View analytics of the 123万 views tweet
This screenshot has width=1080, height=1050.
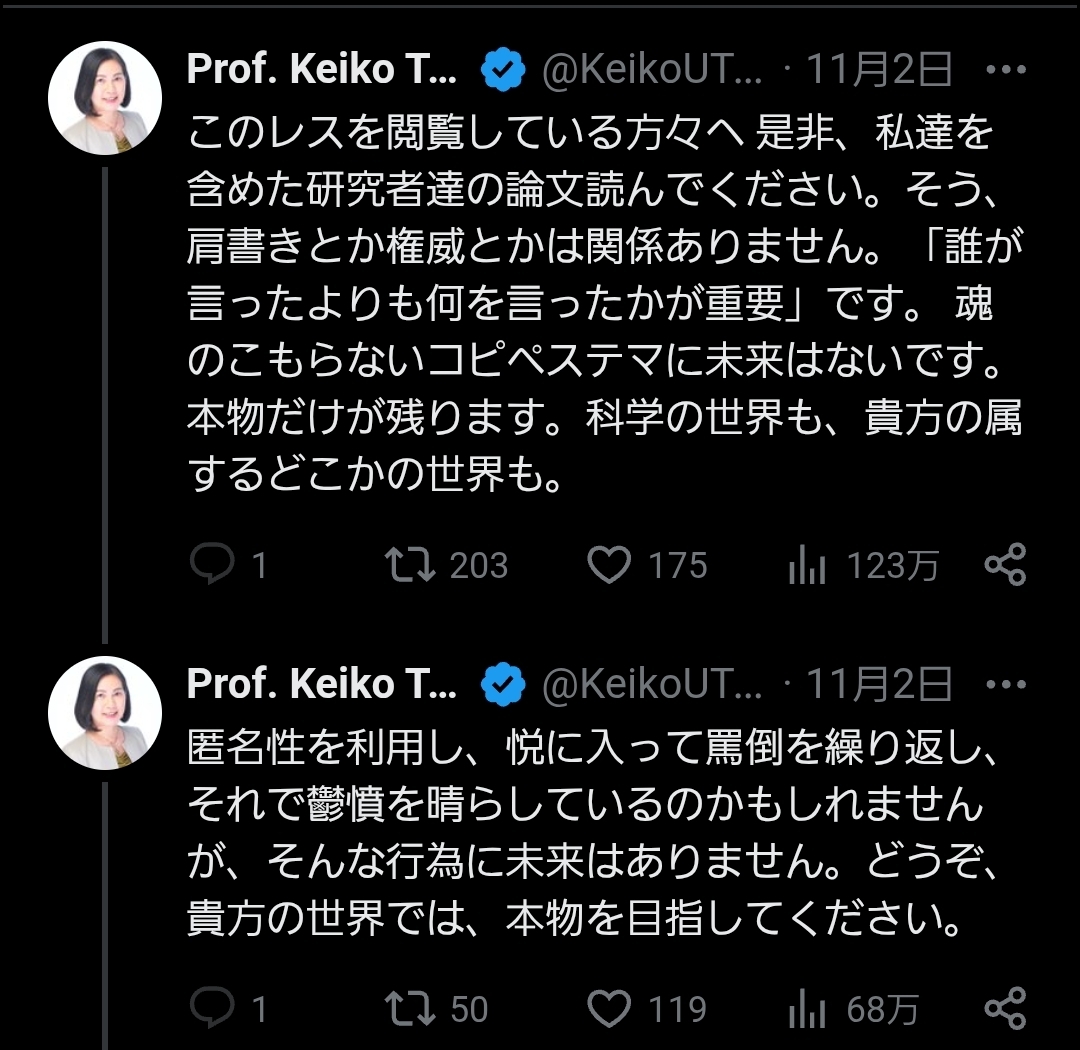point(807,567)
